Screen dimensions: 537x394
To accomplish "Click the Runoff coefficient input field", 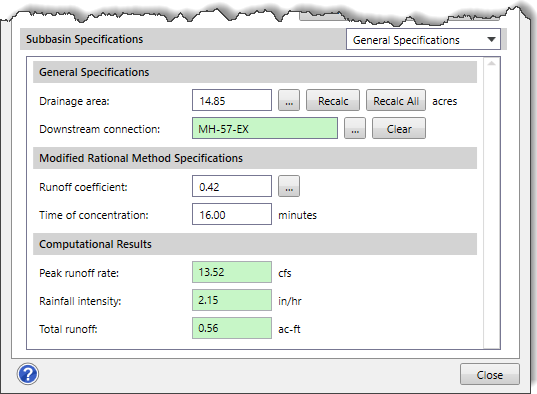I will coord(232,186).
